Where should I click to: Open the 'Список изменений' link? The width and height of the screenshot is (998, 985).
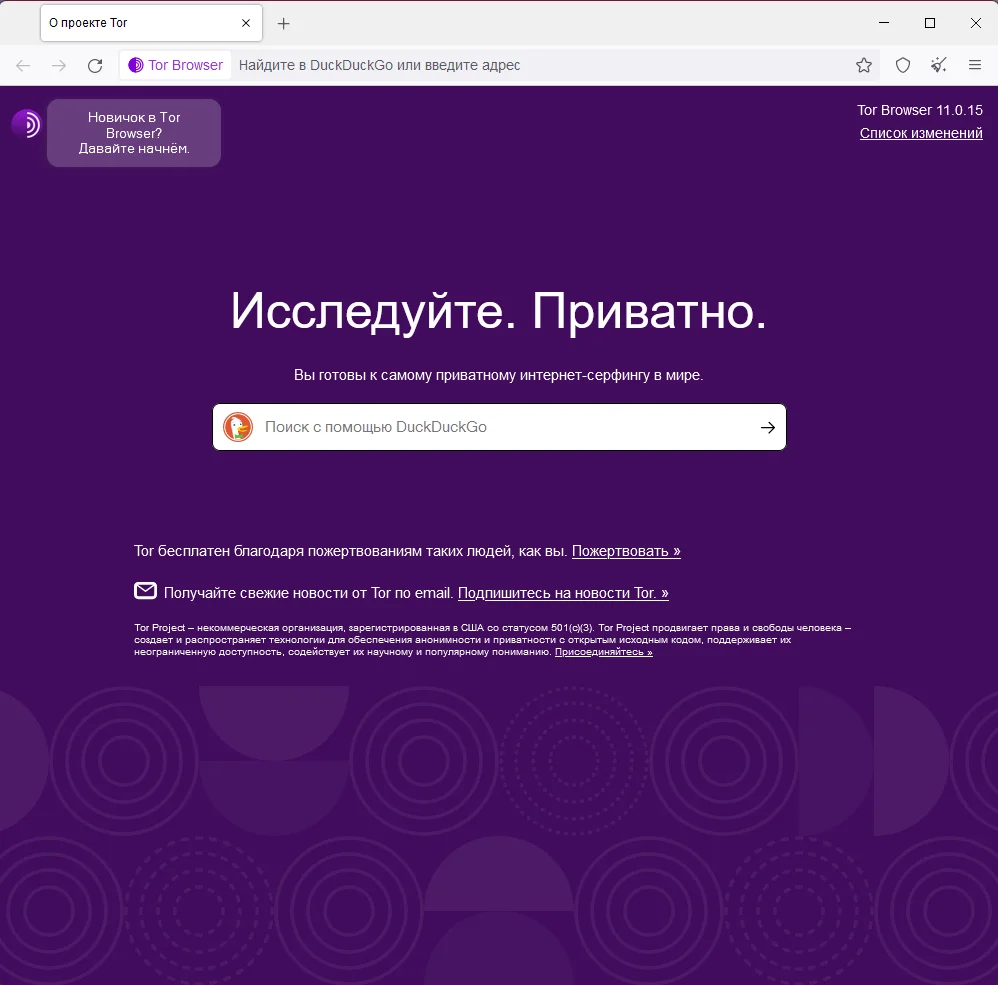pos(921,133)
